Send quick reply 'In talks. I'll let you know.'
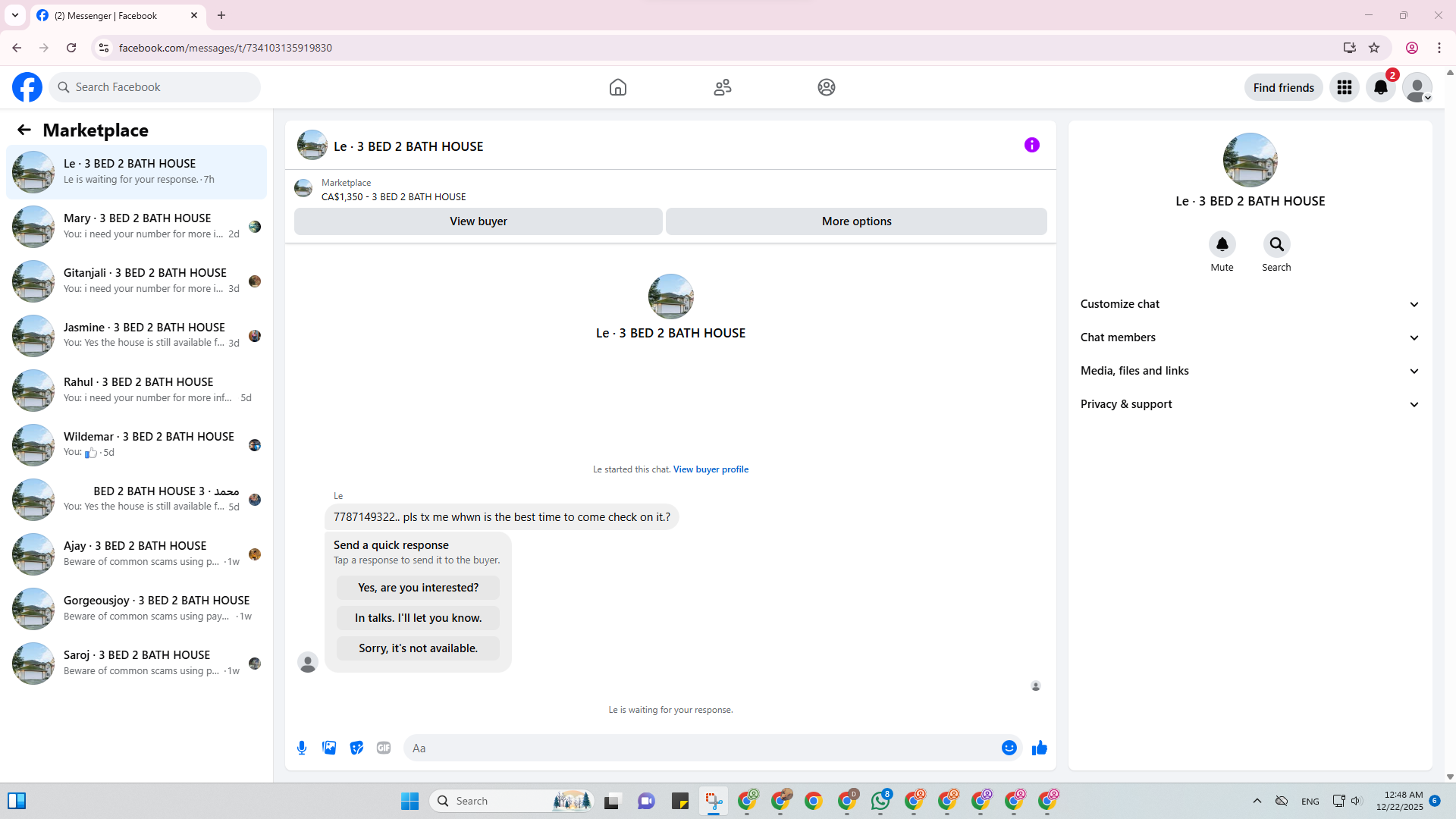 [419, 618]
